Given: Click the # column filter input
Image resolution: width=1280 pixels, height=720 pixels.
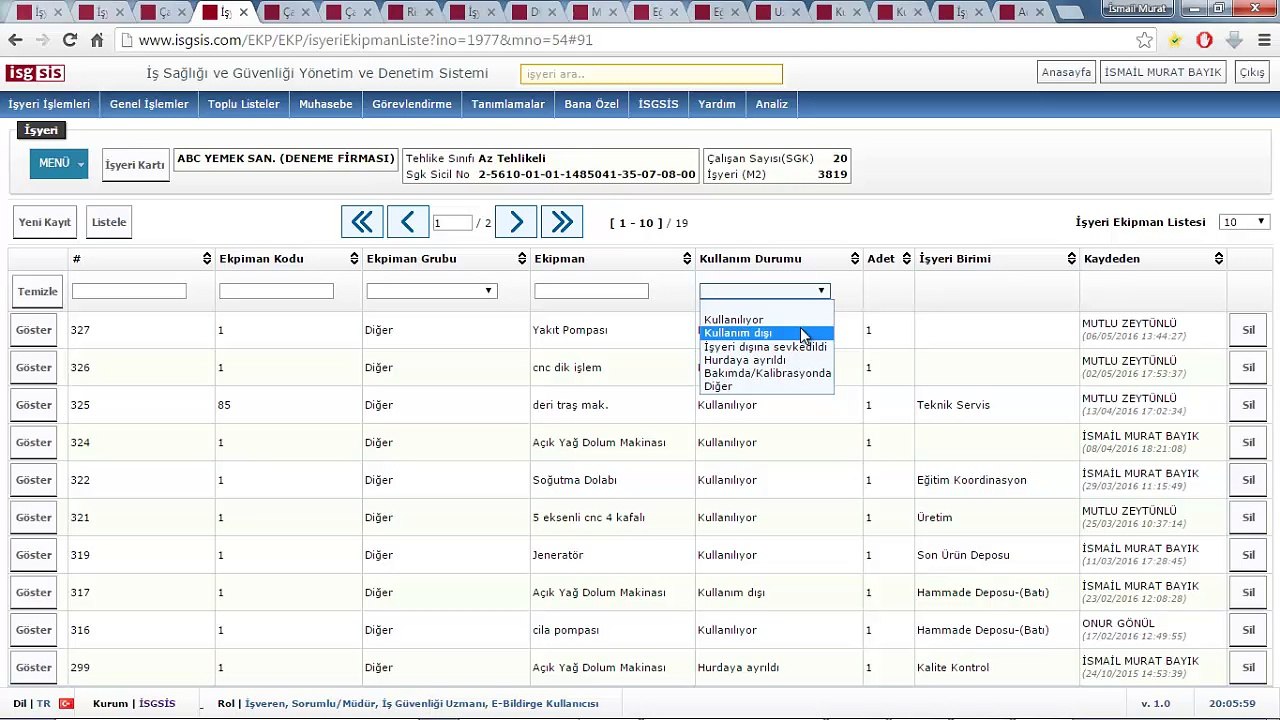Looking at the screenshot, I should (129, 291).
